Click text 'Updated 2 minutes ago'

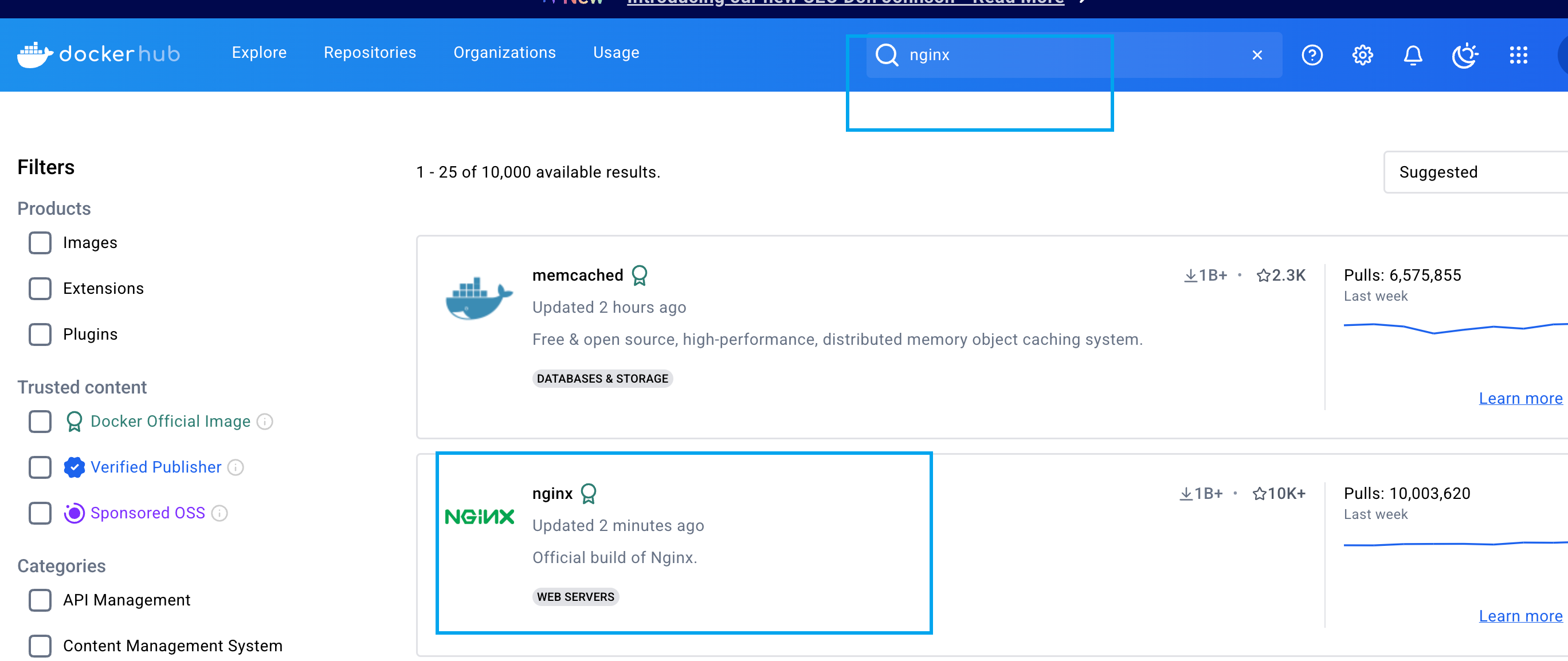pyautogui.click(x=618, y=526)
